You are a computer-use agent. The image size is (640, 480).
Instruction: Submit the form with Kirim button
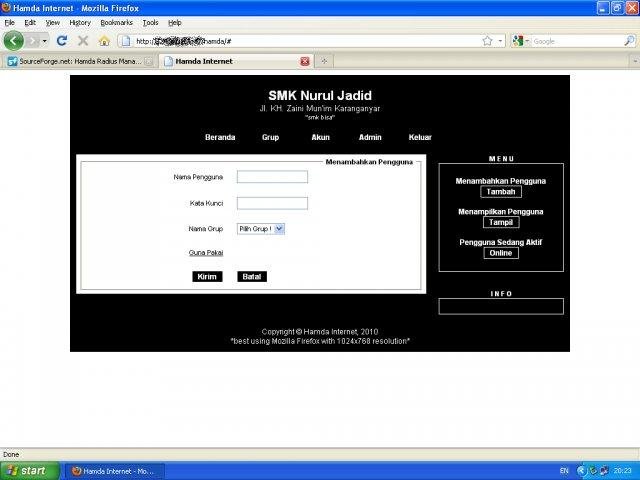coord(207,277)
